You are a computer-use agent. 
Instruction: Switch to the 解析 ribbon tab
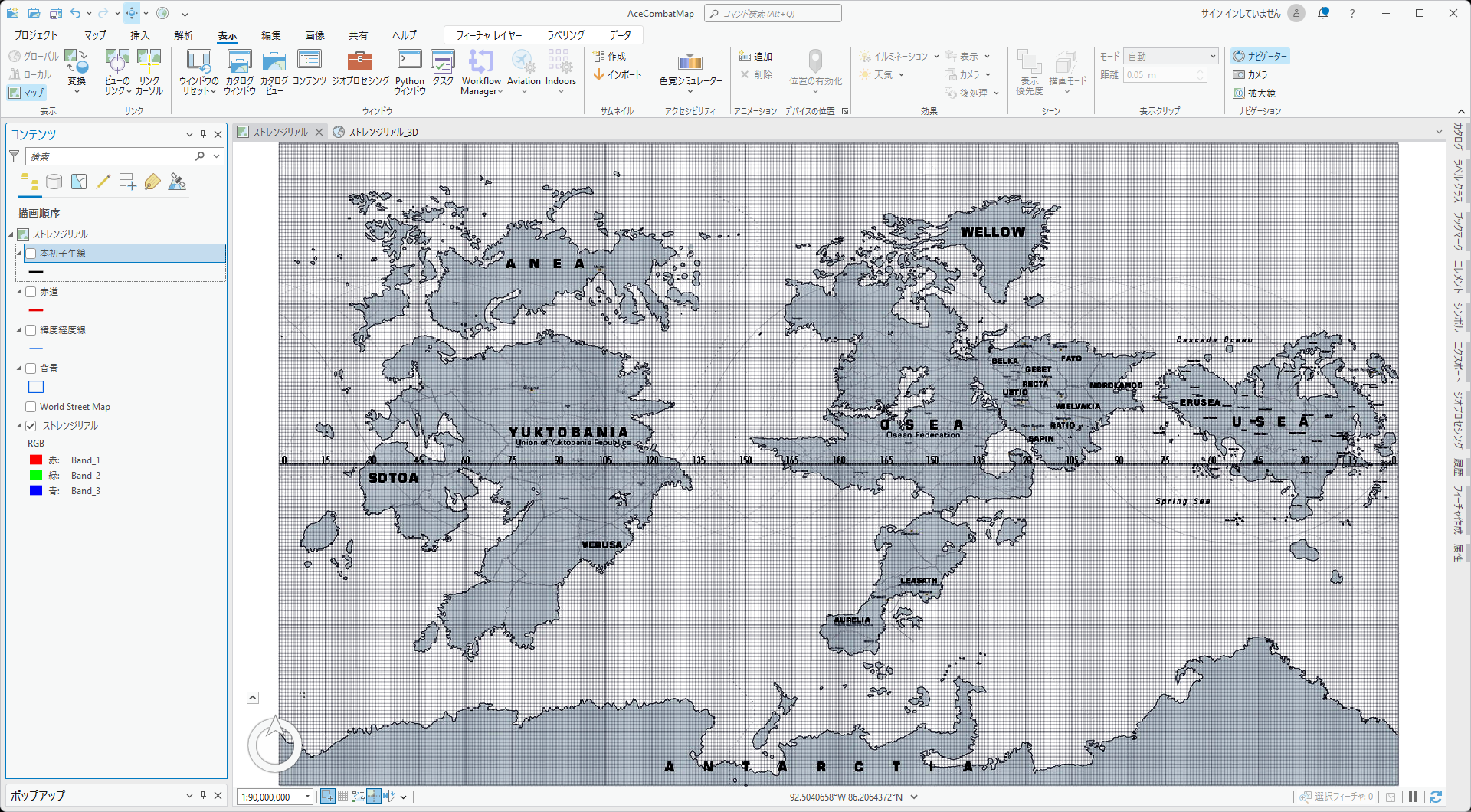[x=183, y=35]
